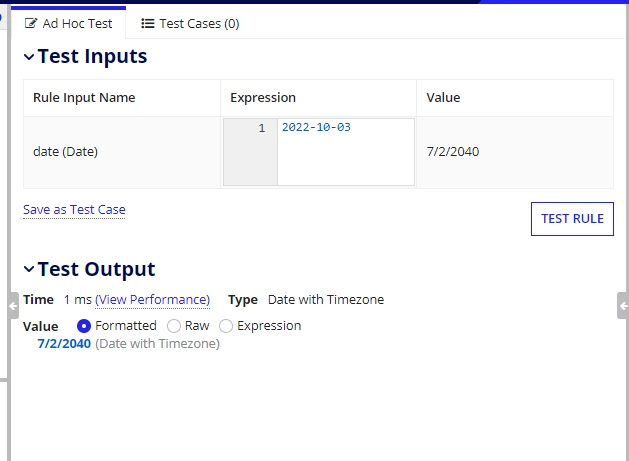Switch to the Test Cases (0) tab
629x461 pixels.
(190, 24)
